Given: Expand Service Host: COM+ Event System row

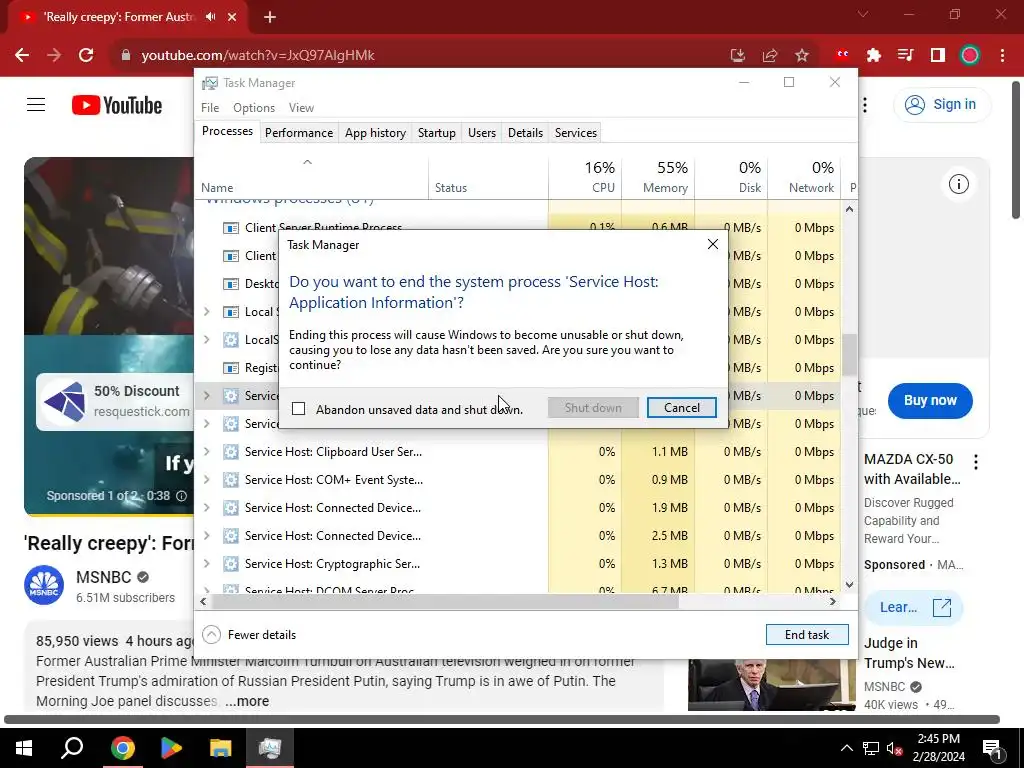Looking at the screenshot, I should [x=206, y=479].
